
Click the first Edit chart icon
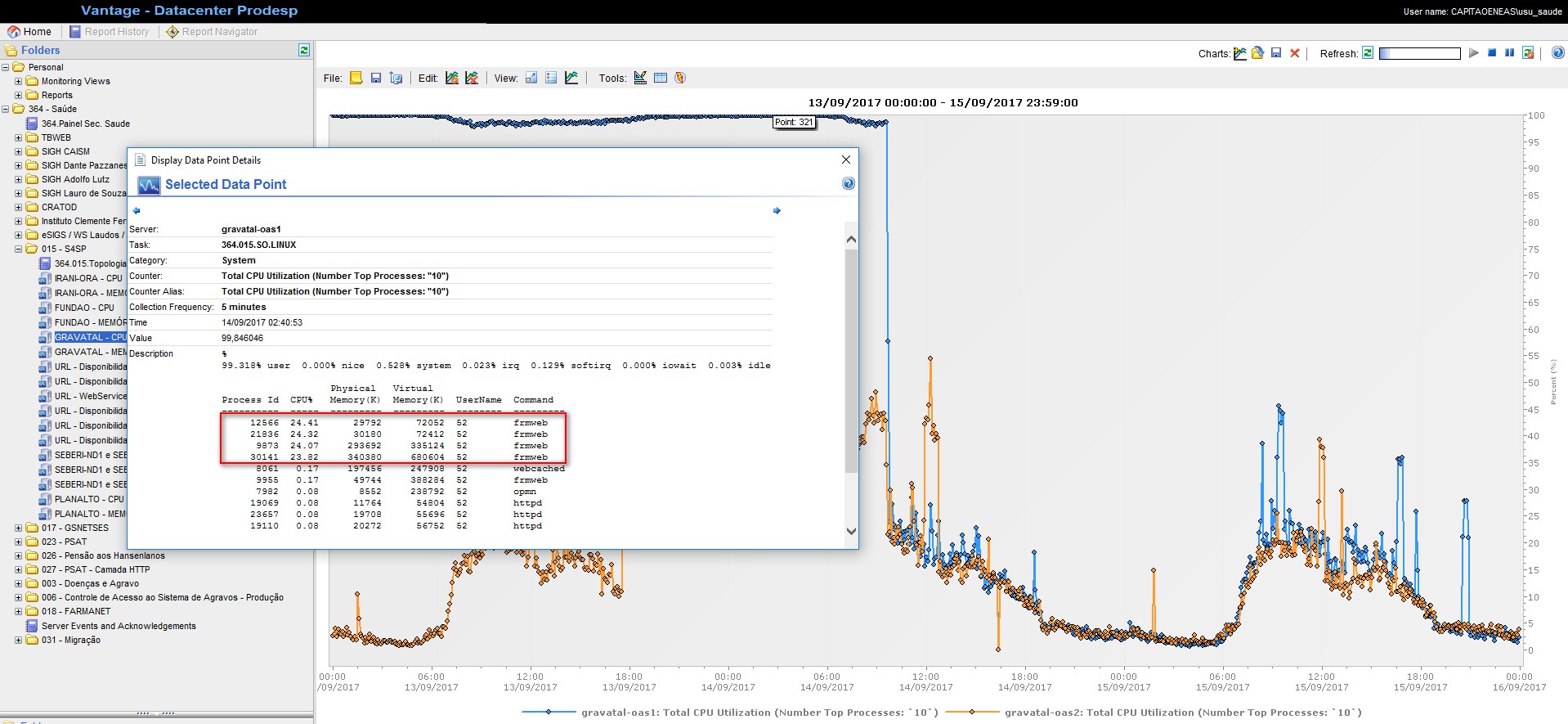point(452,78)
